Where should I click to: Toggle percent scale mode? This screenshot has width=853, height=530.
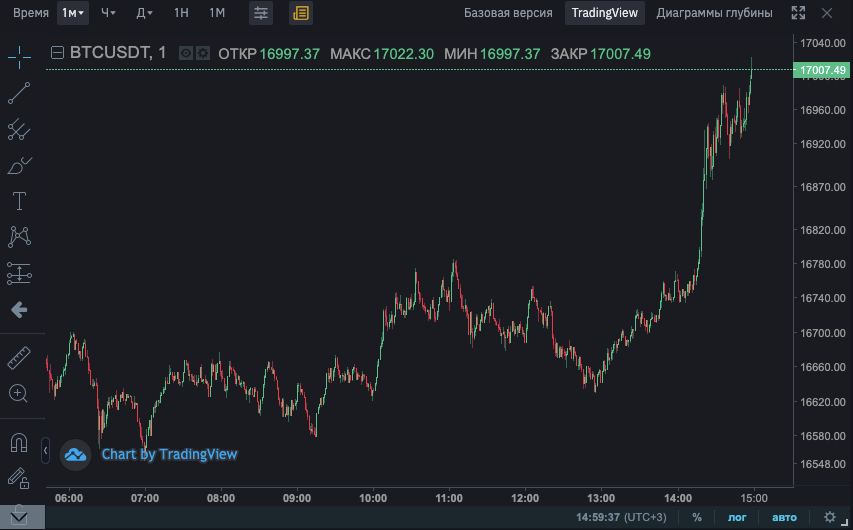tap(697, 517)
